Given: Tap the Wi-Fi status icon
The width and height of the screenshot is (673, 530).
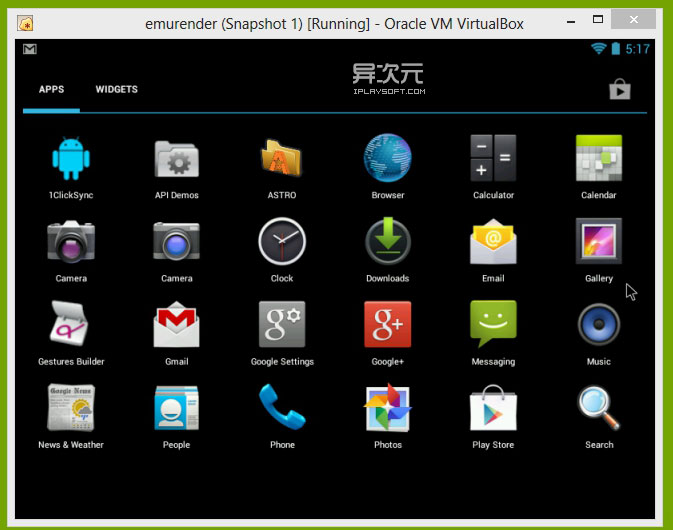Looking at the screenshot, I should click(599, 48).
